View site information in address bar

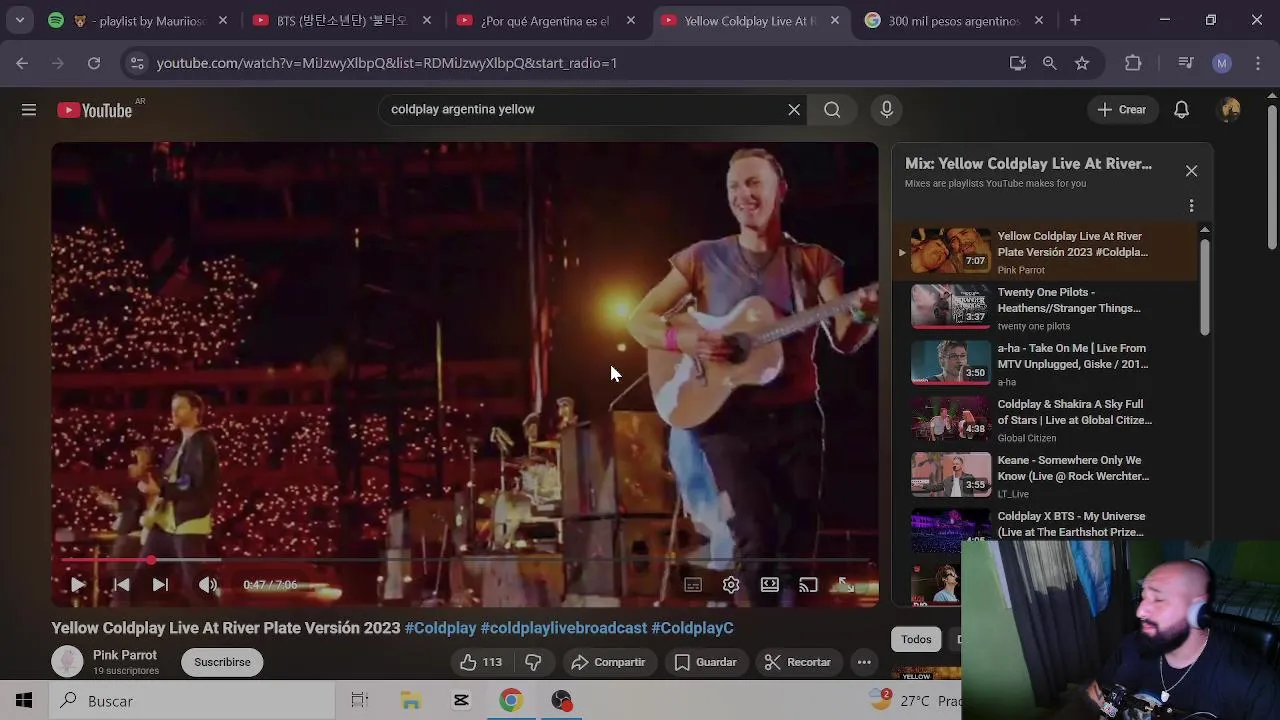coord(138,63)
